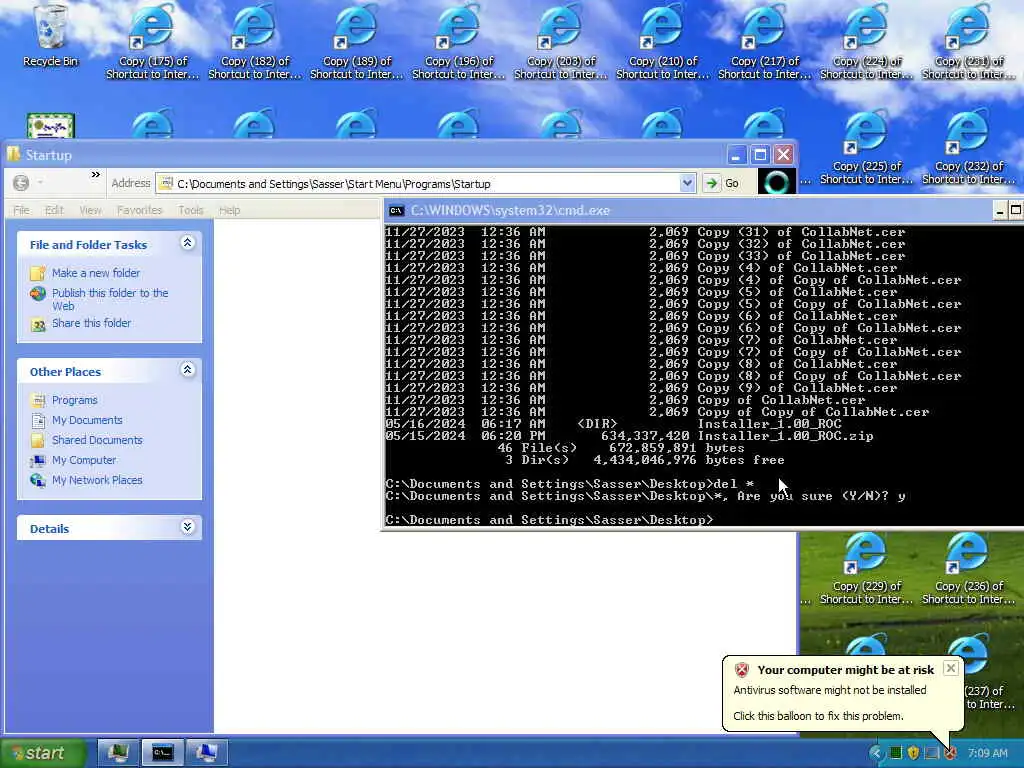Go to My Computer in Other Places
This screenshot has width=1024, height=768.
coord(84,460)
